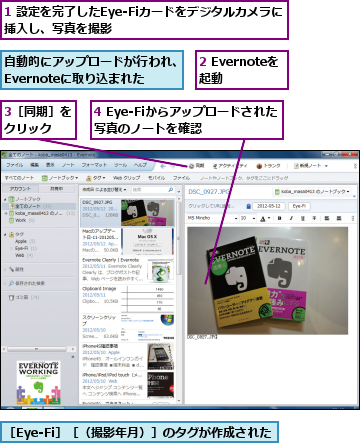Open the アクティビティ activity toolbar icon

click(x=215, y=166)
